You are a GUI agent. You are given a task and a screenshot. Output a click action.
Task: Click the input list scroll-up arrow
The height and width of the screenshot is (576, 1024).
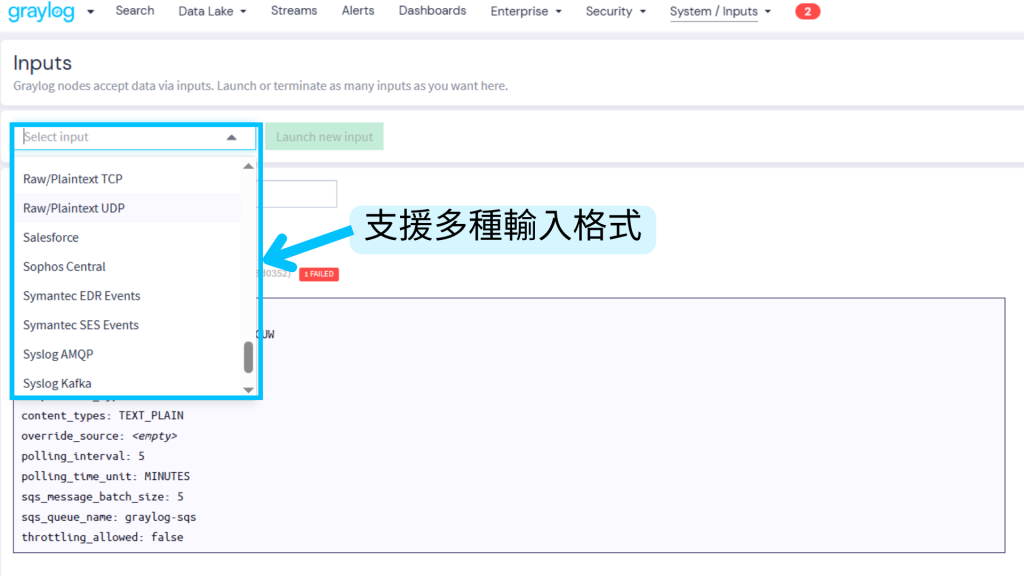[248, 167]
